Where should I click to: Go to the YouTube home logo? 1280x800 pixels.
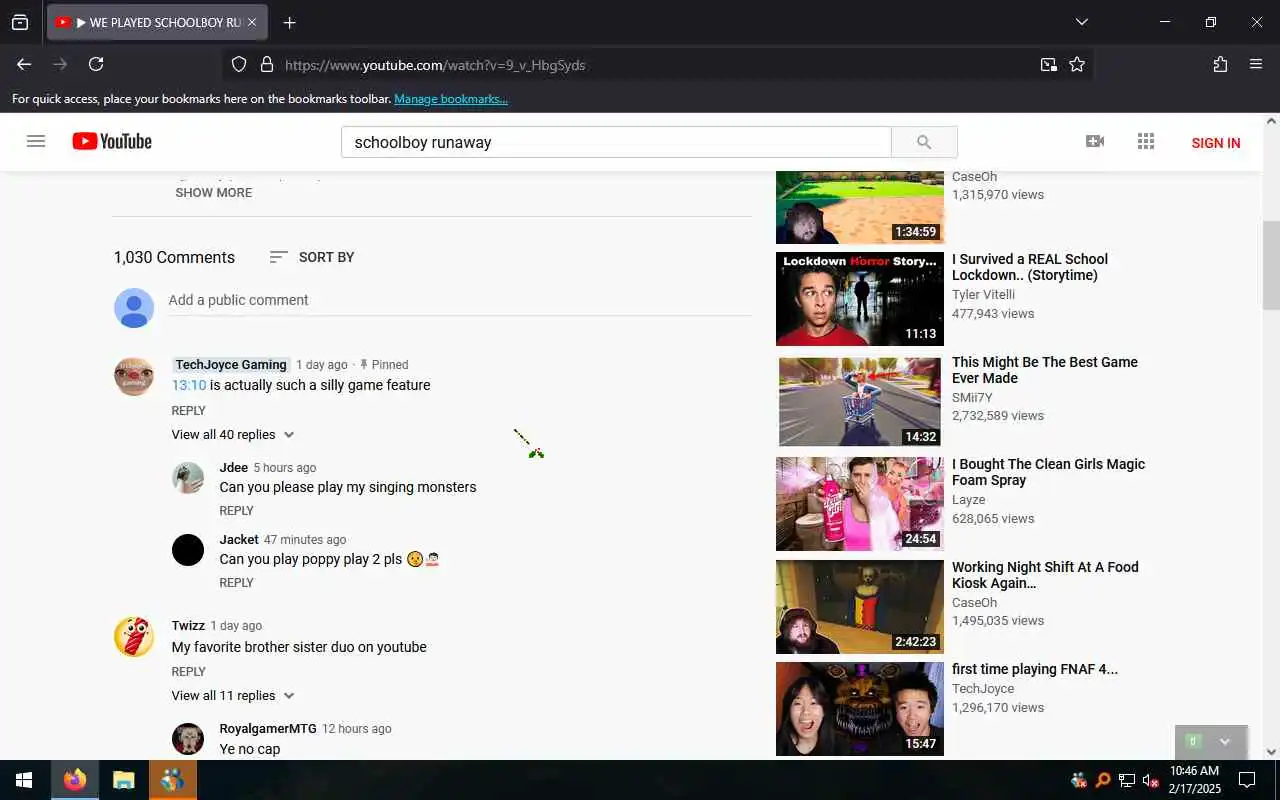[112, 141]
